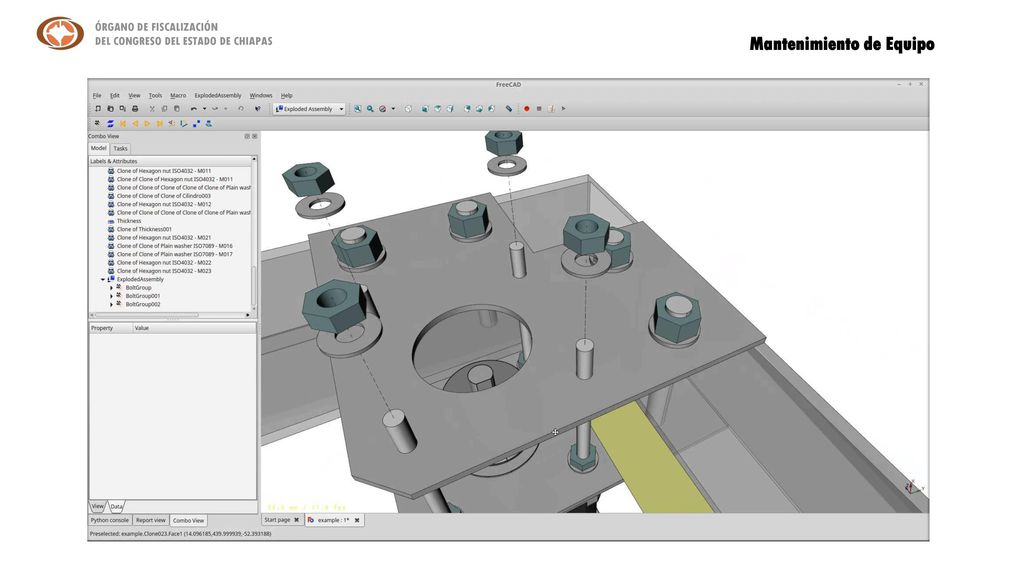Open the Windows menu
Image resolution: width=1024 pixels, height=576 pixels.
[261, 95]
